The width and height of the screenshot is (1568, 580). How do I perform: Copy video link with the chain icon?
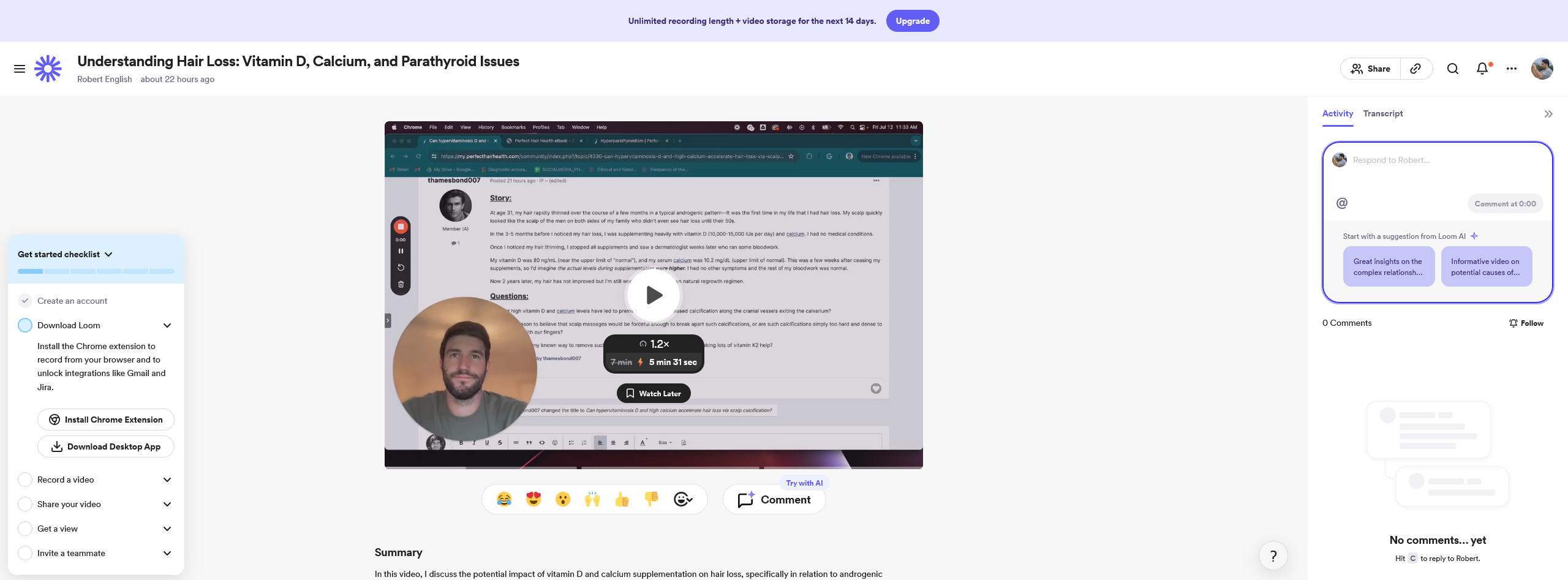[1415, 69]
